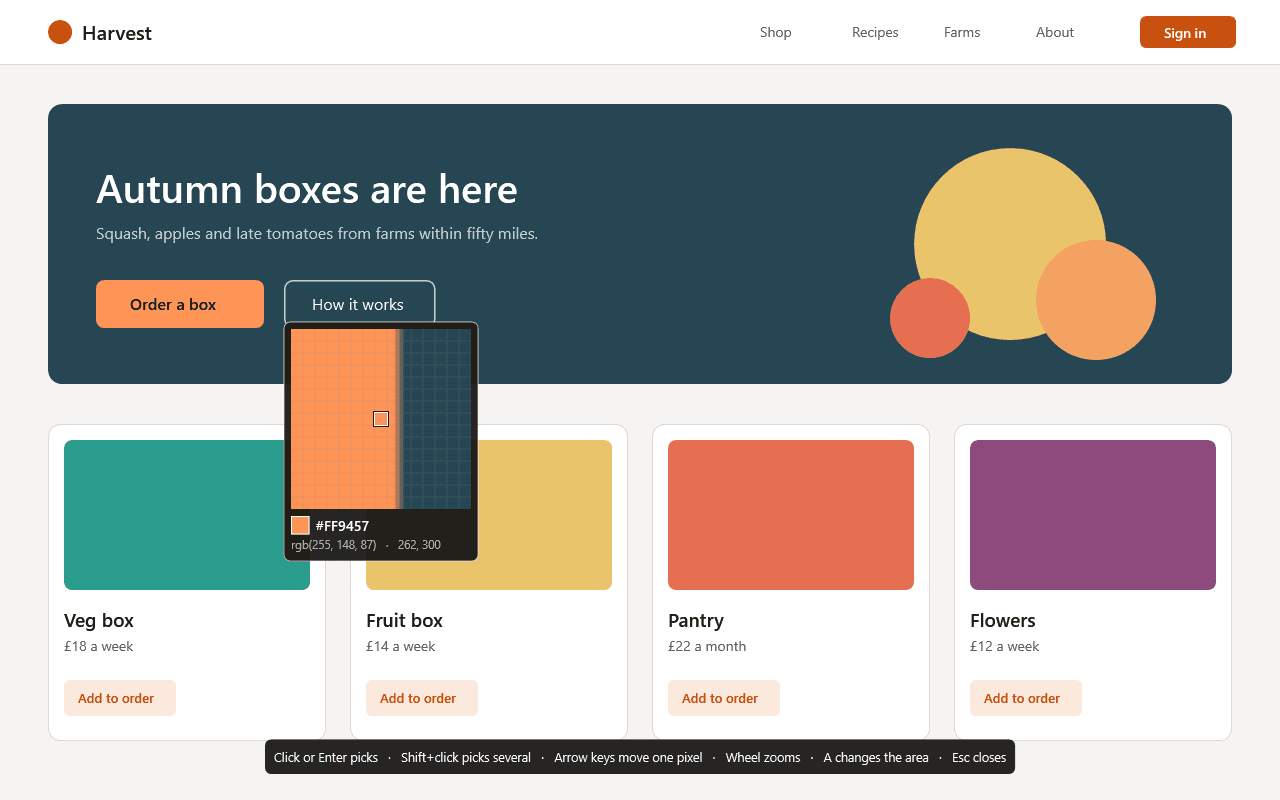Click the Harvest brand name
1280x800 pixels.
tap(117, 33)
